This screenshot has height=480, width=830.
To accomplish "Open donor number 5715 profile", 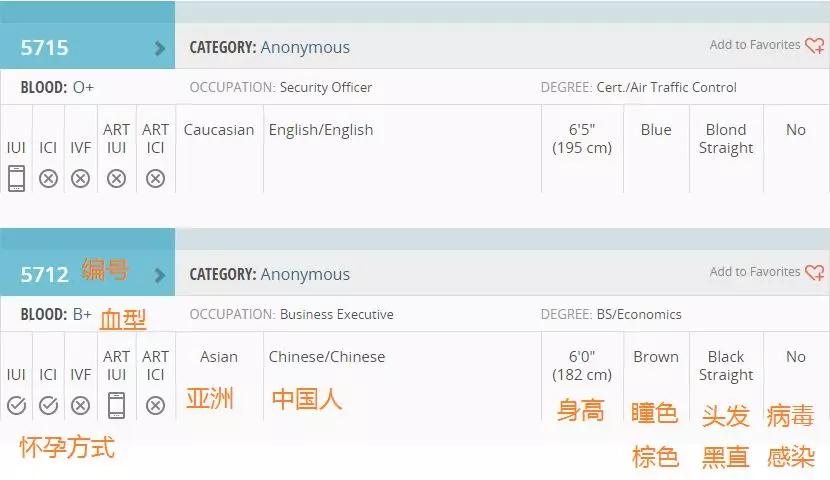I will (x=44, y=48).
